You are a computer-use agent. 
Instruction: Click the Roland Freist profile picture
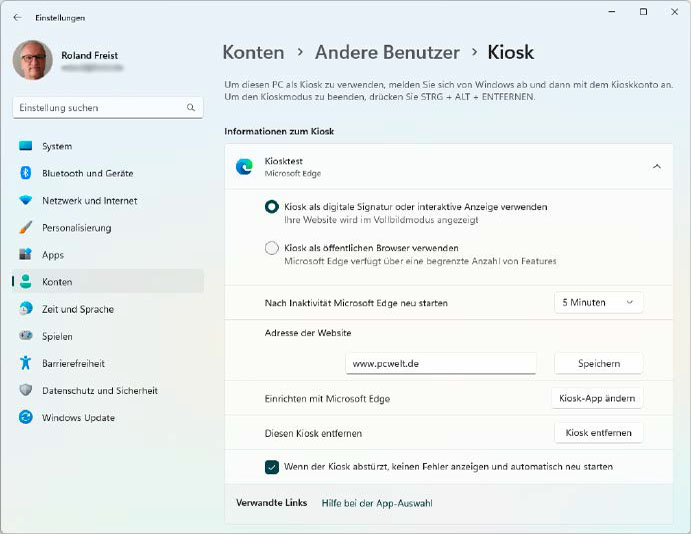32,60
